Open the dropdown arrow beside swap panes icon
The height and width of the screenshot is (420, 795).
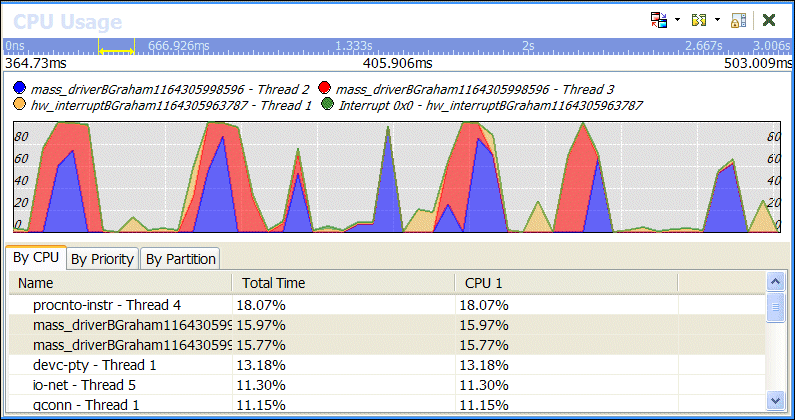(x=677, y=20)
